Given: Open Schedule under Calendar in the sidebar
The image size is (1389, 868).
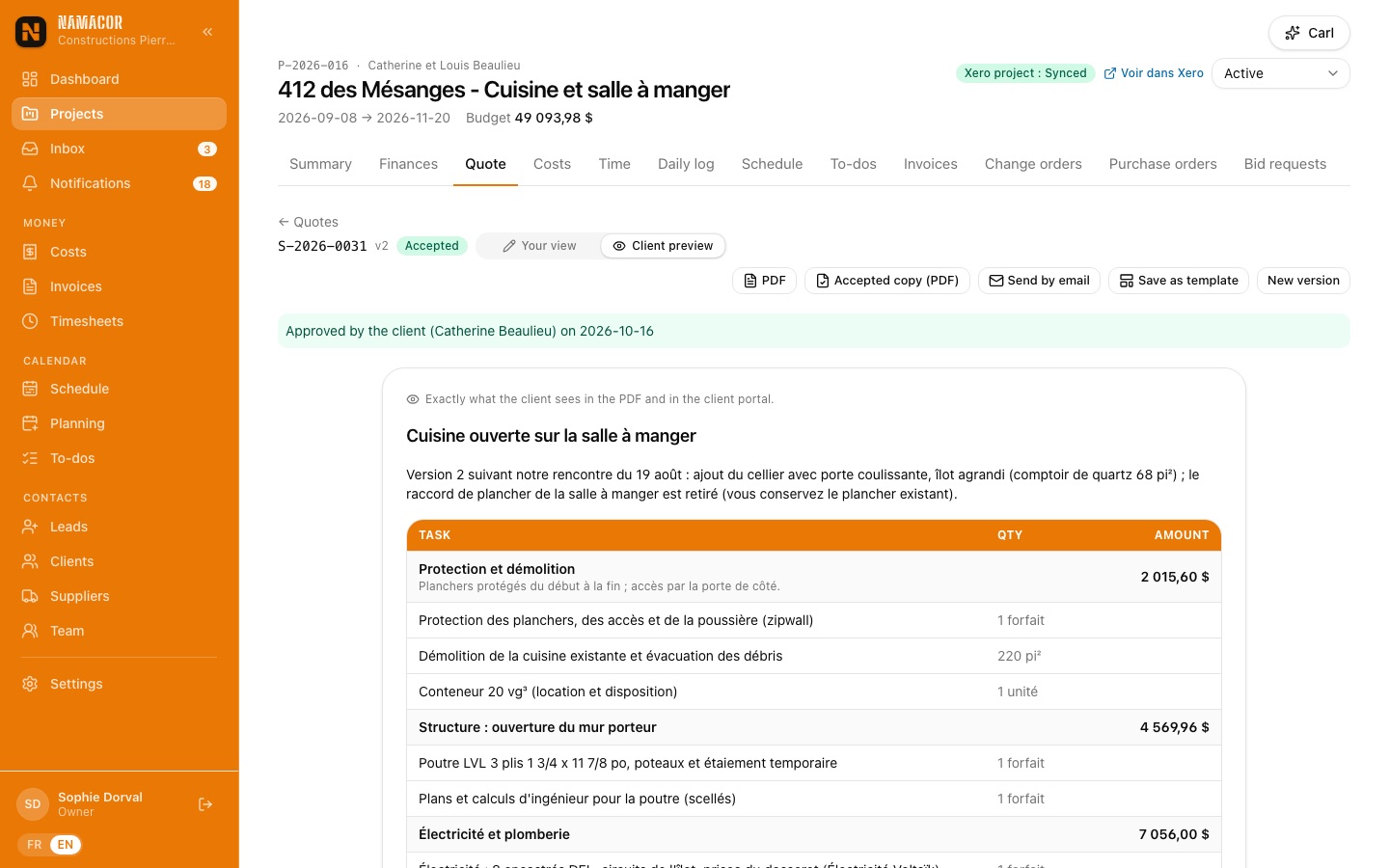Looking at the screenshot, I should coord(119,389).
